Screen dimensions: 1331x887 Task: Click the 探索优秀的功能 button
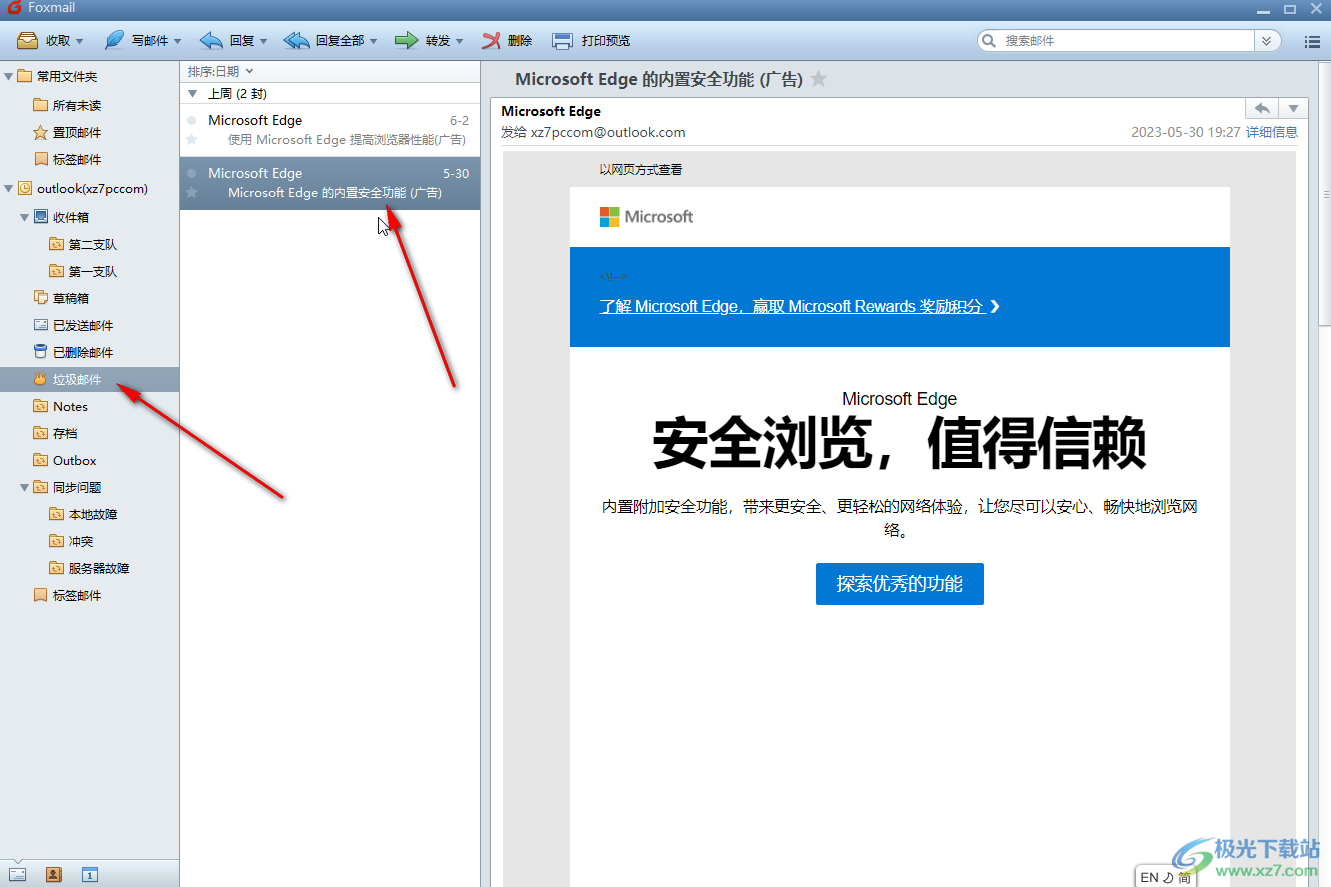[900, 584]
